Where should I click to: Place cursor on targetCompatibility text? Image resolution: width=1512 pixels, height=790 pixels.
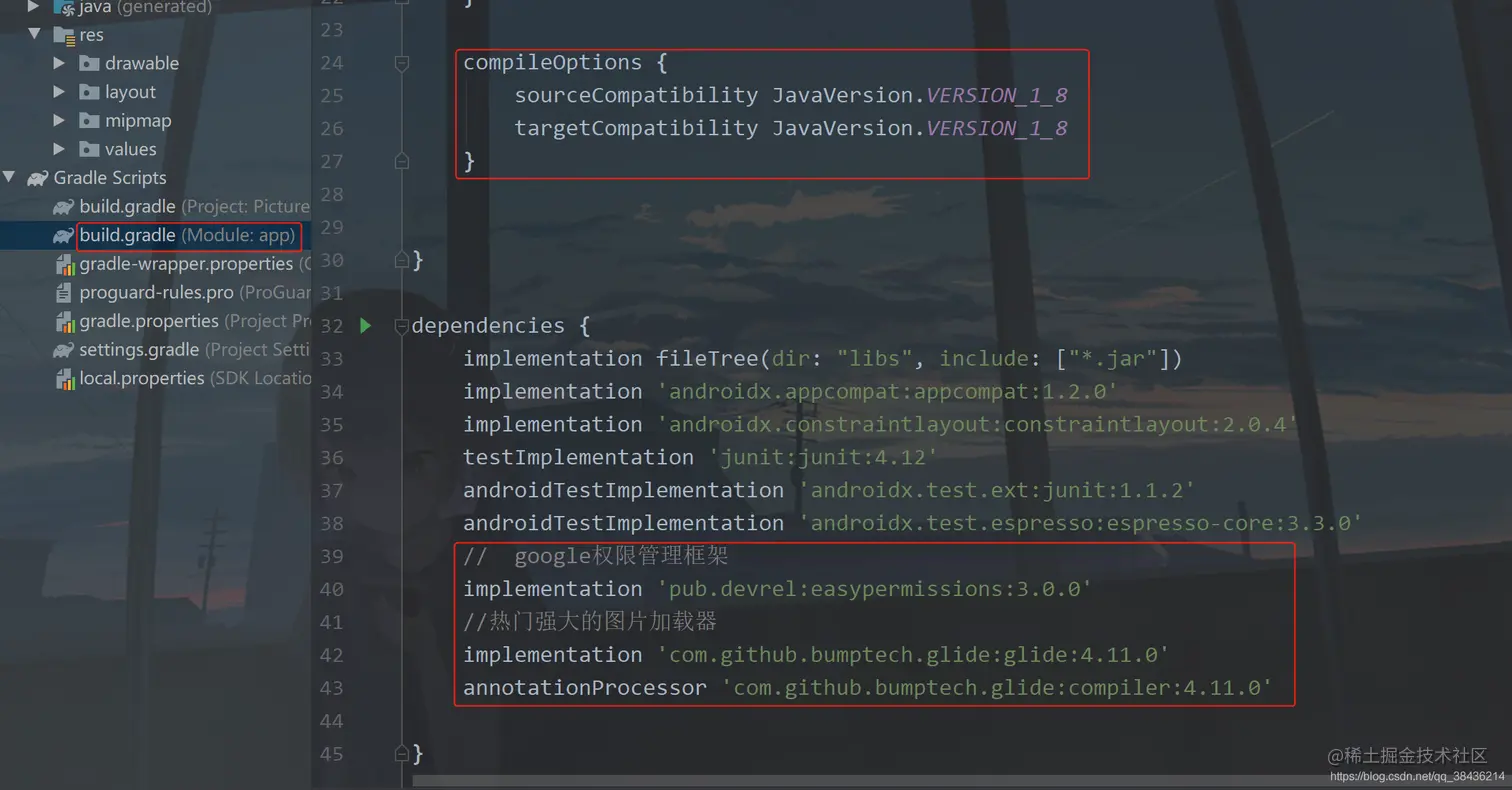(637, 128)
